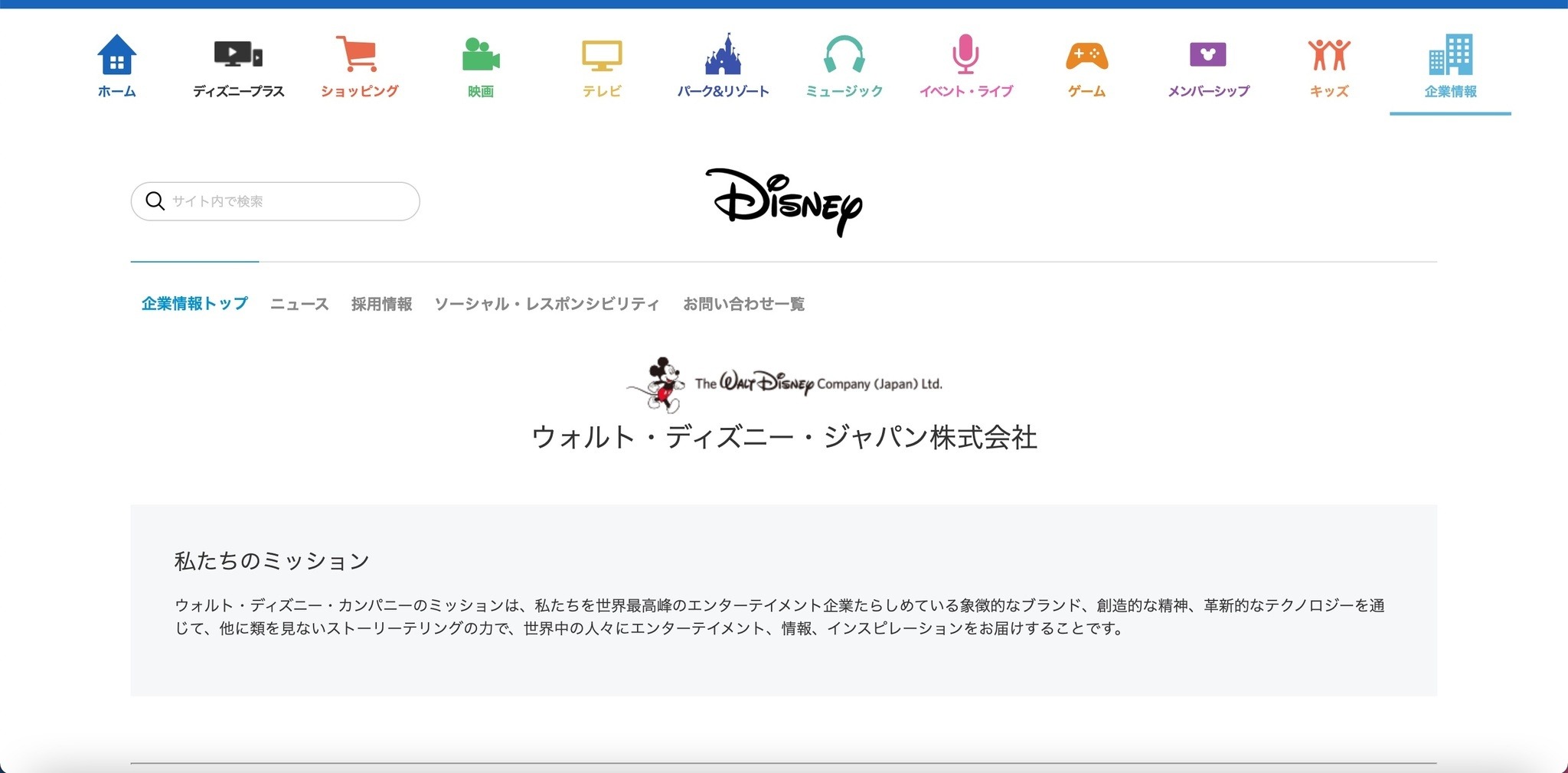
Task: Click the ウォルト・ディズニー・ジャパン株式会社 heading
Action: pyautogui.click(x=784, y=437)
